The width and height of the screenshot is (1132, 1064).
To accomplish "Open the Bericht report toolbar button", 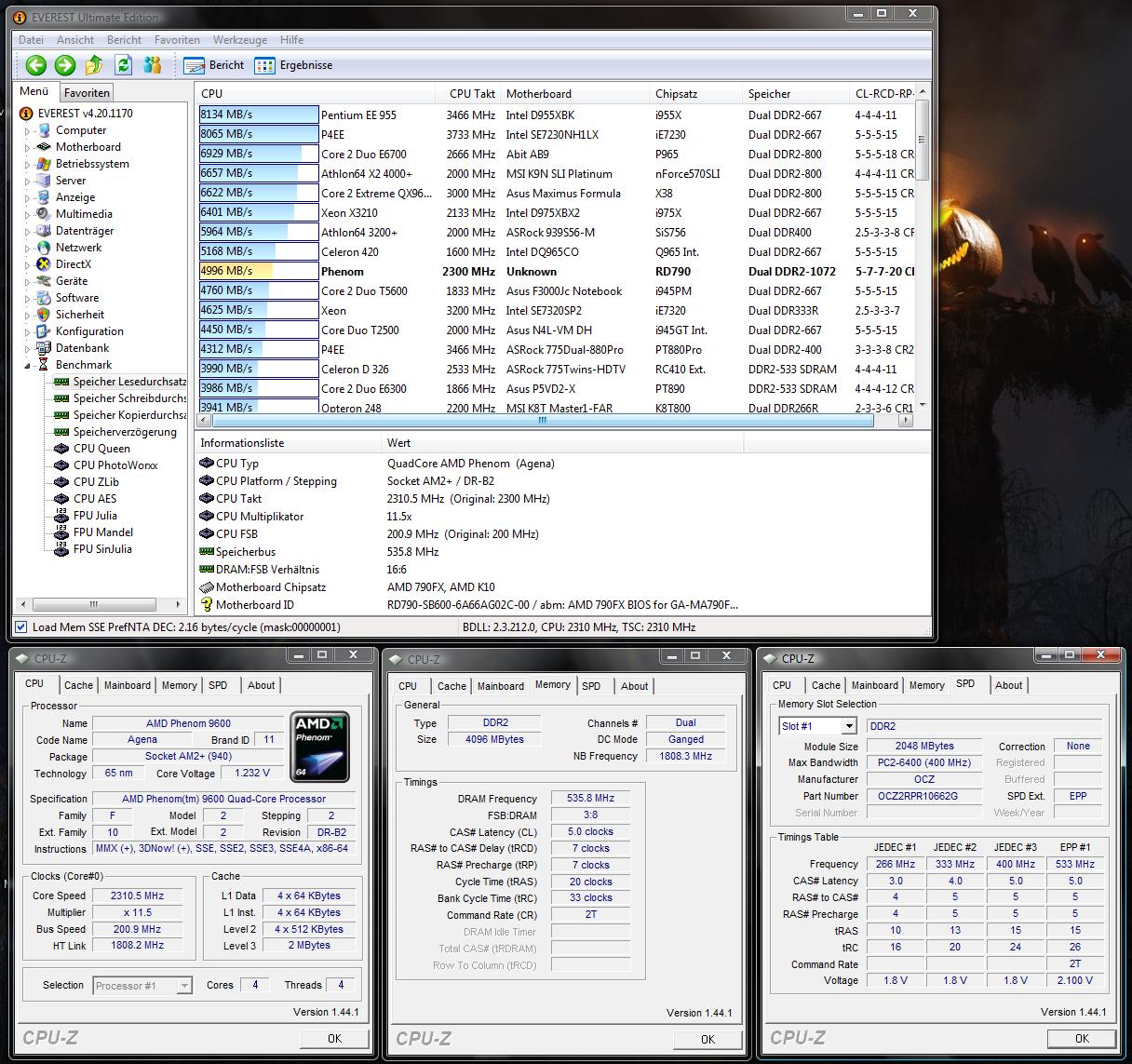I will click(x=214, y=65).
